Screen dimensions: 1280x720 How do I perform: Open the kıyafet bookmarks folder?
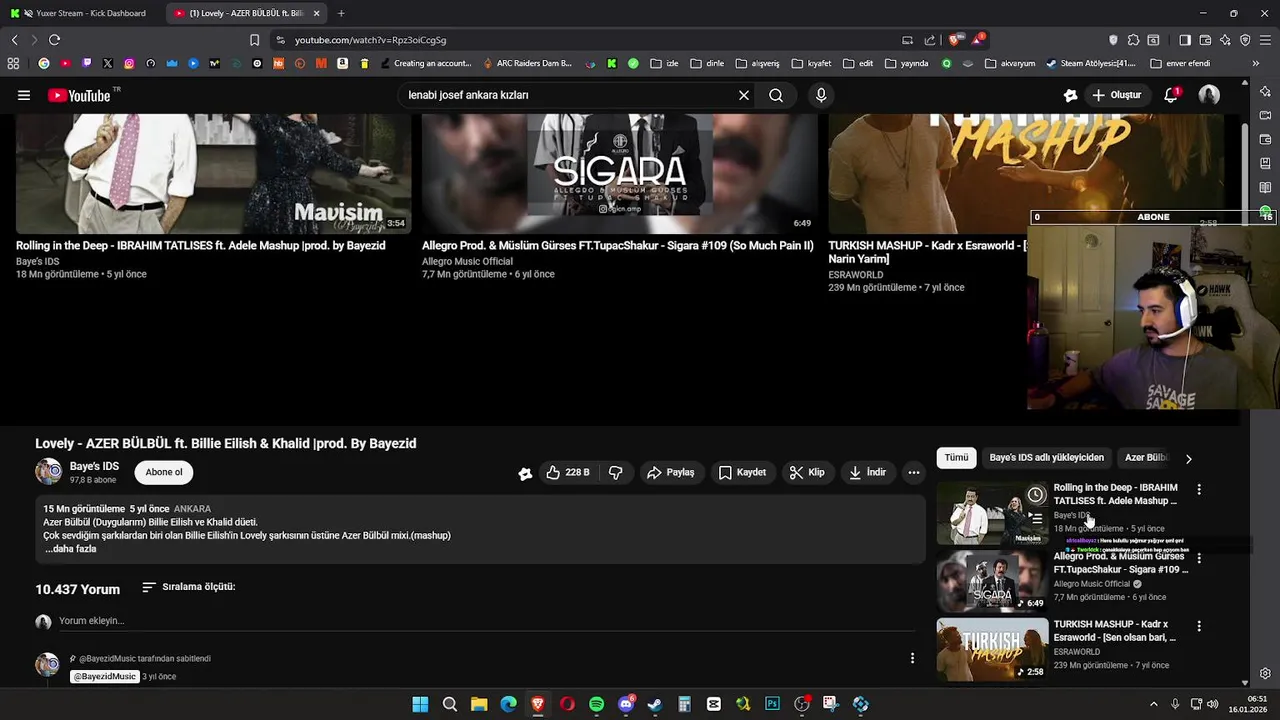811,63
